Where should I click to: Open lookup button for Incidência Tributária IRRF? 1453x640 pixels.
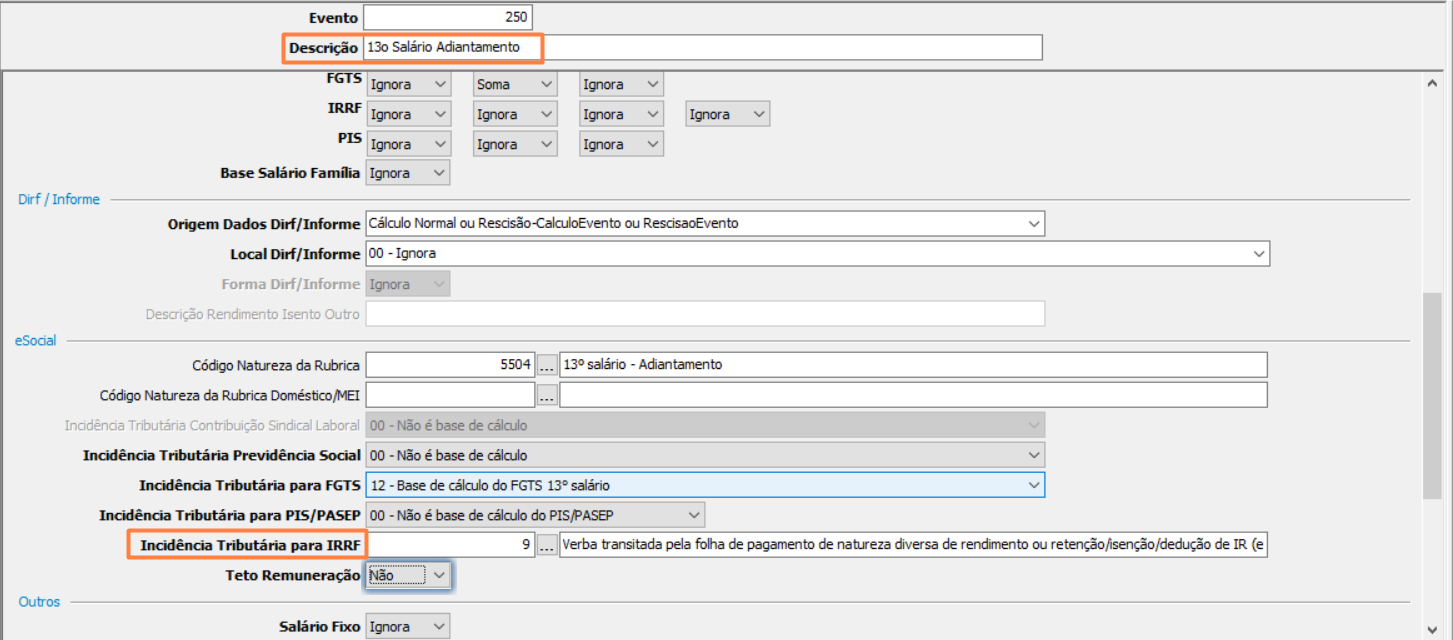click(x=547, y=545)
